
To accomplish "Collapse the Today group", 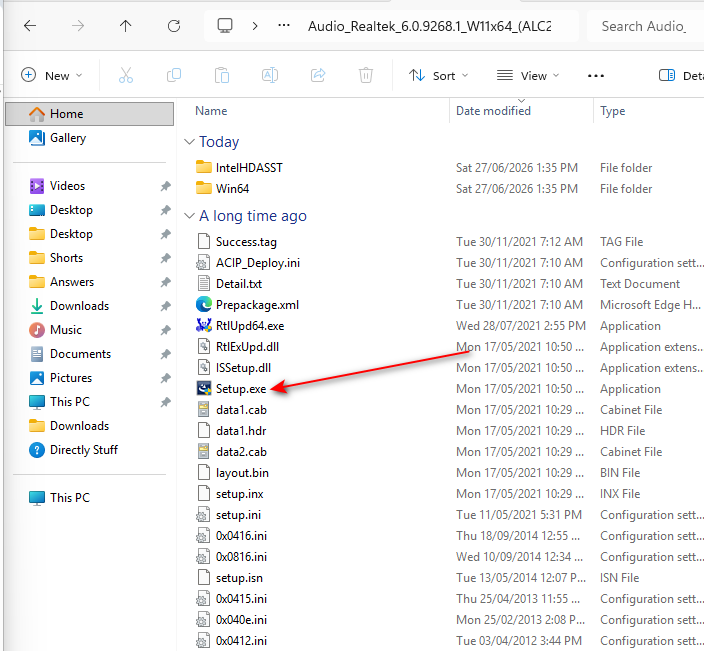I will [x=189, y=142].
